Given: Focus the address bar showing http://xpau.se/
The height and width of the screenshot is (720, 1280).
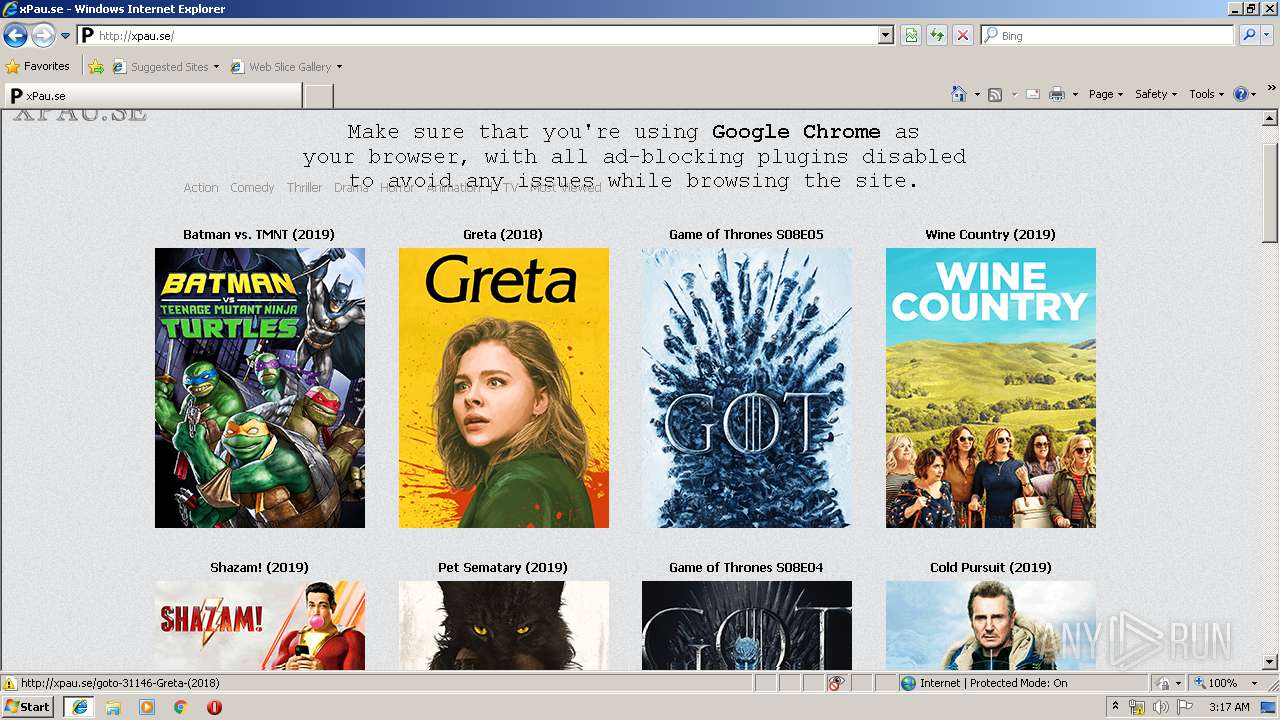Looking at the screenshot, I should [478, 35].
